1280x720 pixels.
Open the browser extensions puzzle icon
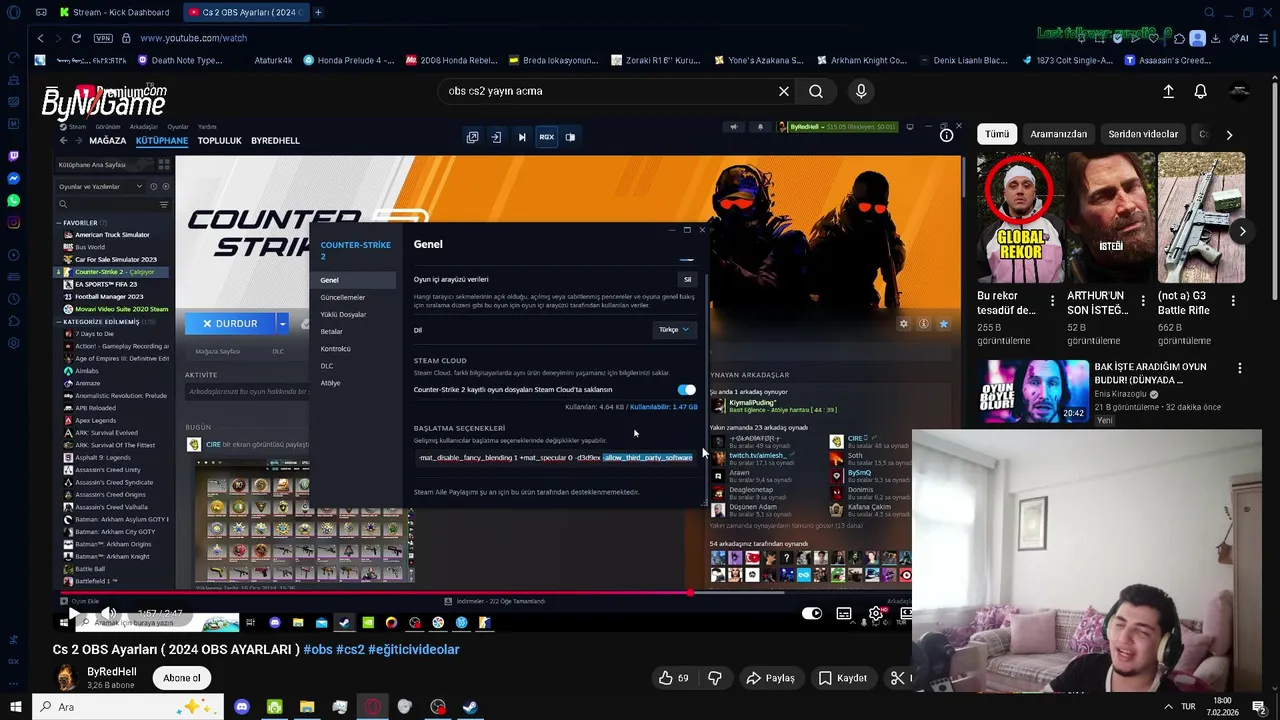click(x=1180, y=38)
